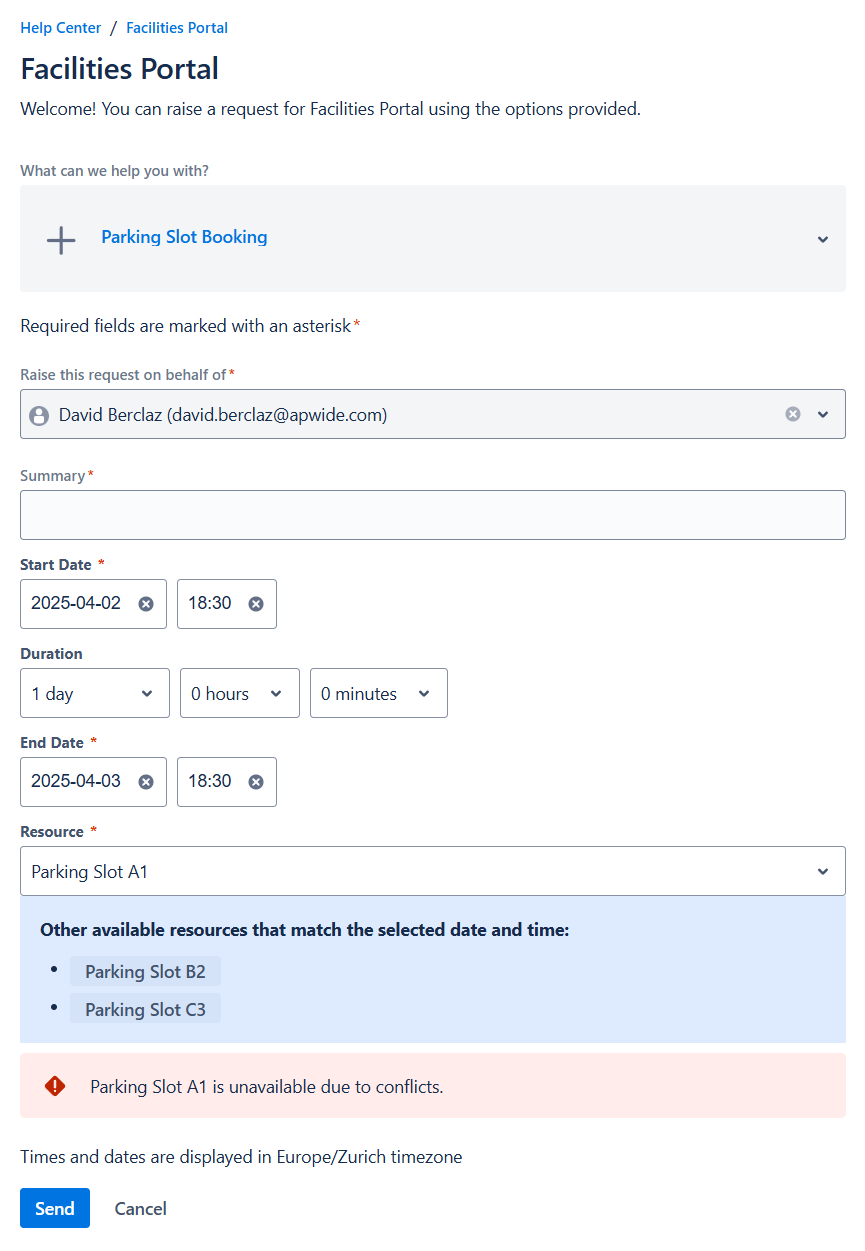
Task: Clear the End Date 2025-04-03 value
Action: point(146,782)
